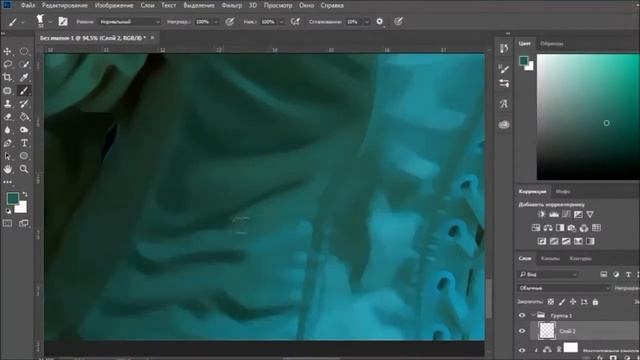Add a Color Balance adjustment

click(x=548, y=228)
